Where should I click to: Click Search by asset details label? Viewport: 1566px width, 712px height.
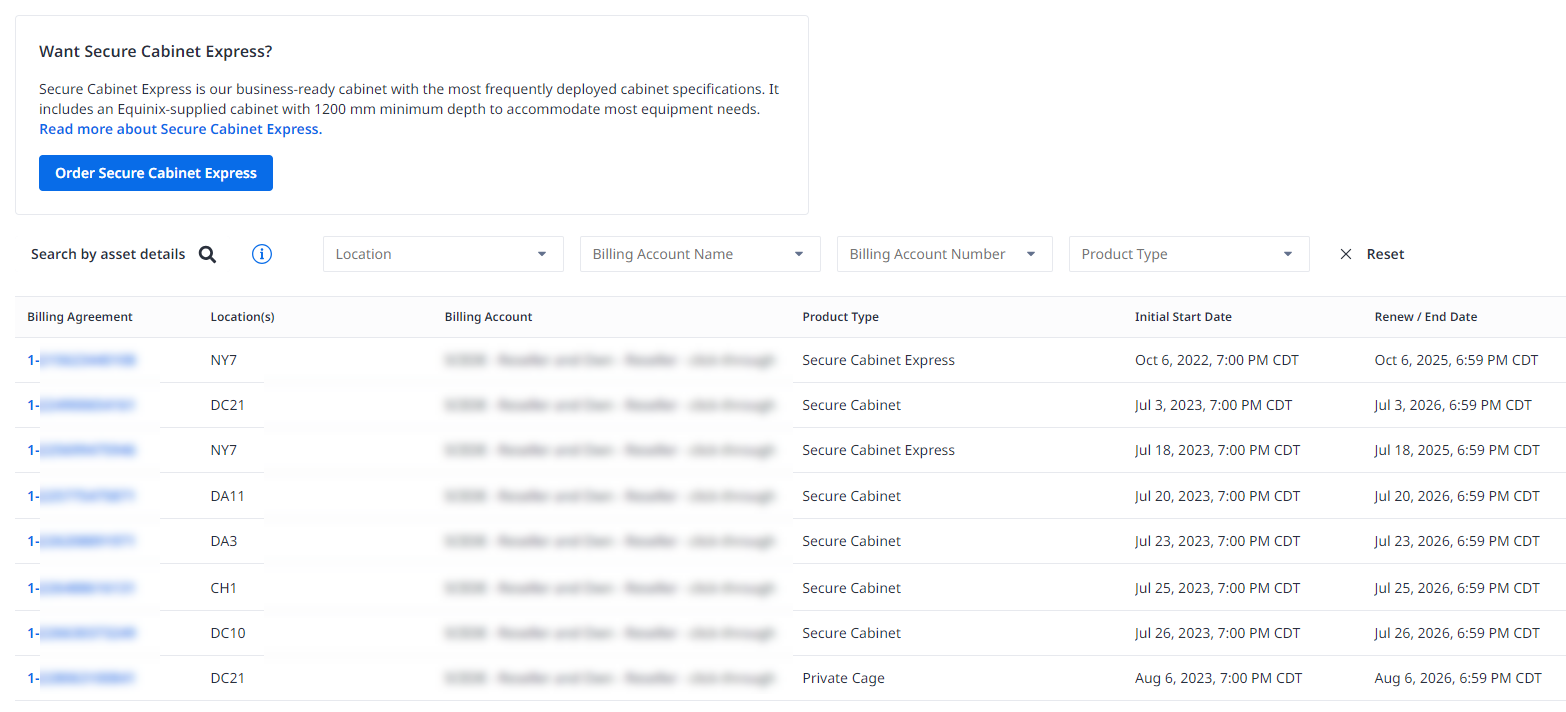(x=108, y=254)
